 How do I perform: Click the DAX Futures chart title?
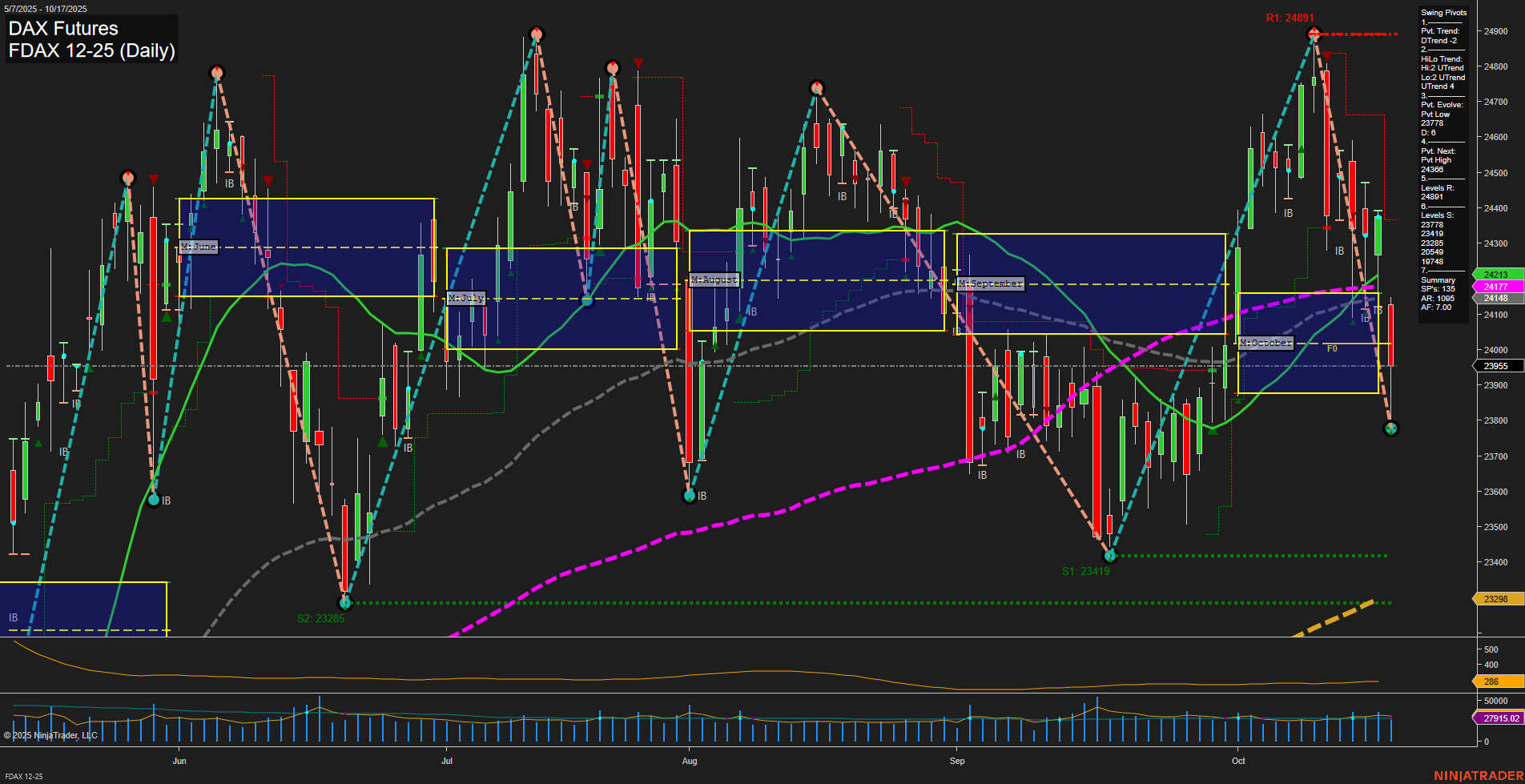(x=63, y=29)
